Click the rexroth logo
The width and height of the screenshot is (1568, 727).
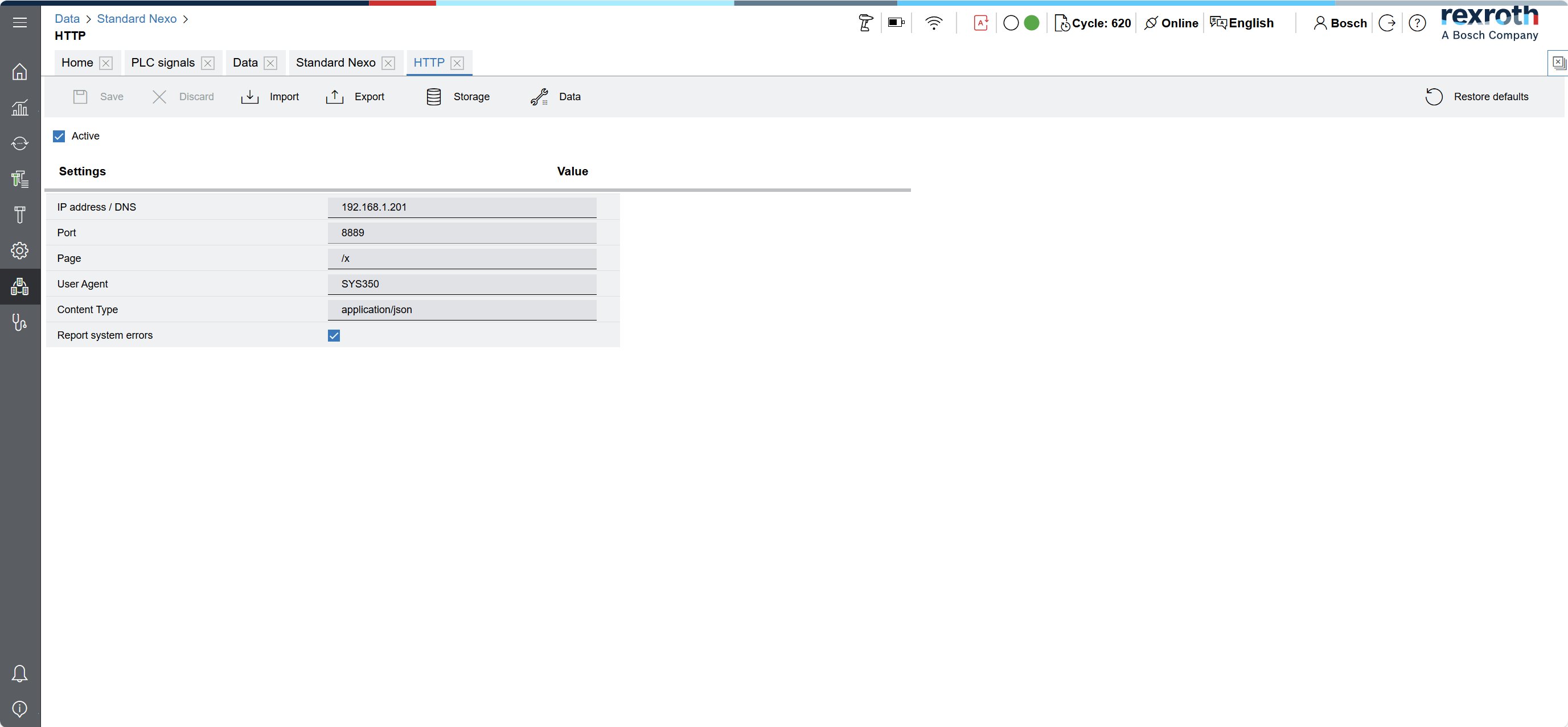coord(1489,23)
